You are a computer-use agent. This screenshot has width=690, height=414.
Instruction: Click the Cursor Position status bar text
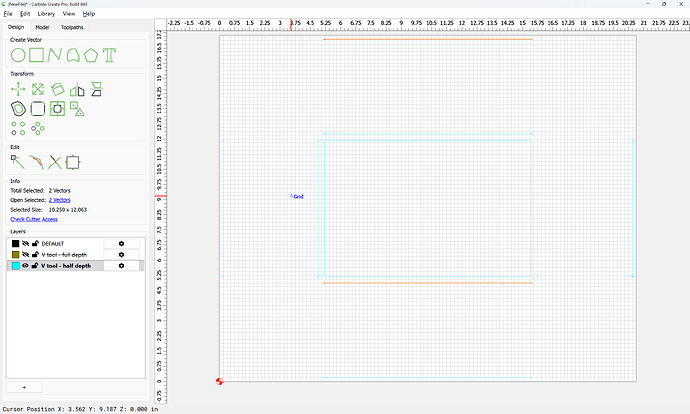[81, 409]
